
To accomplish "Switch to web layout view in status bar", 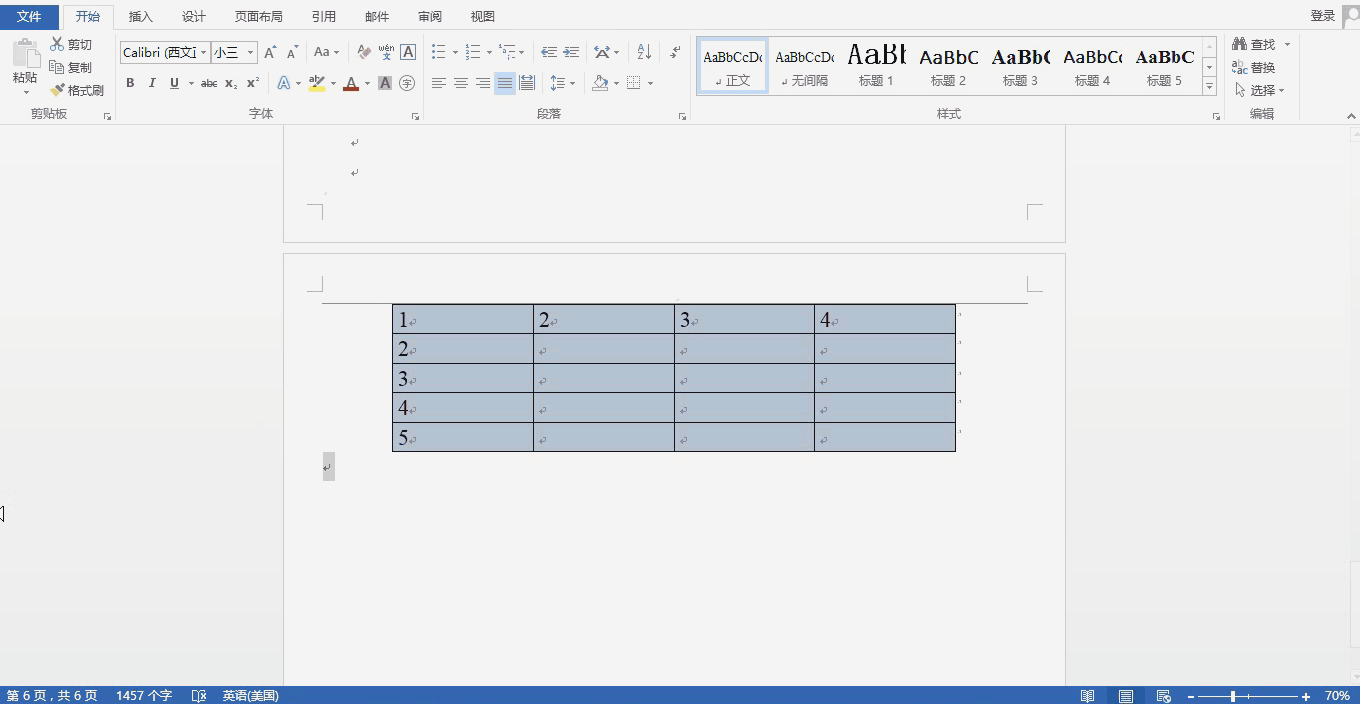I will click(x=1163, y=696).
